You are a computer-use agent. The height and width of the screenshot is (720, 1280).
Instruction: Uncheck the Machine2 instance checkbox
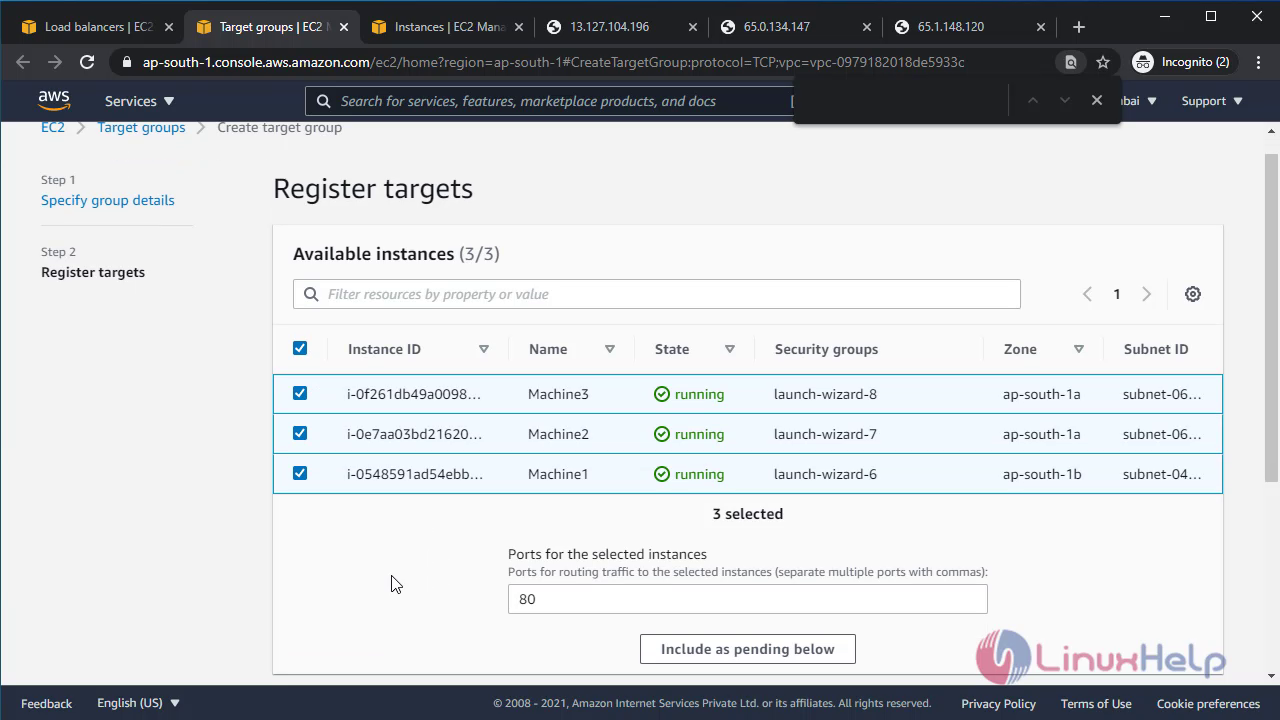tap(300, 433)
